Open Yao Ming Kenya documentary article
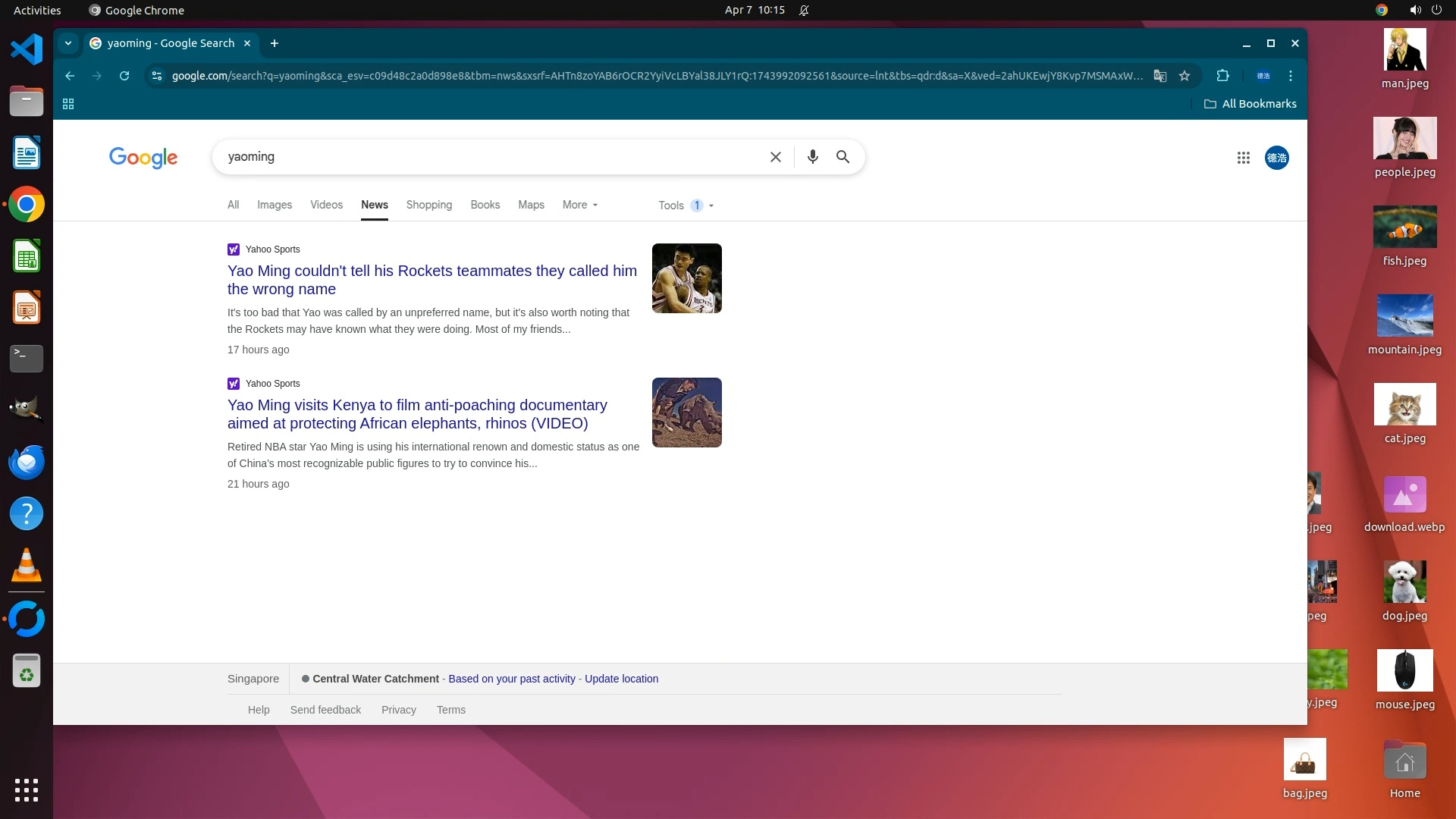The image size is (1456, 819). [417, 414]
